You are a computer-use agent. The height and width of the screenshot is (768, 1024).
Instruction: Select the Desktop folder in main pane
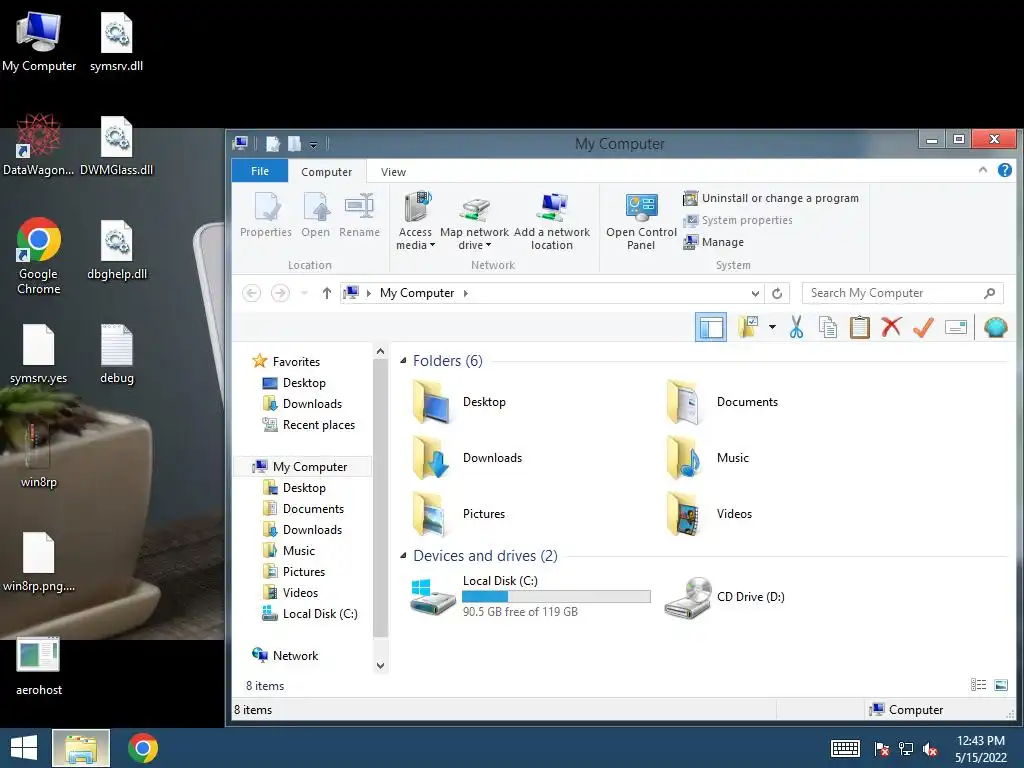click(460, 402)
